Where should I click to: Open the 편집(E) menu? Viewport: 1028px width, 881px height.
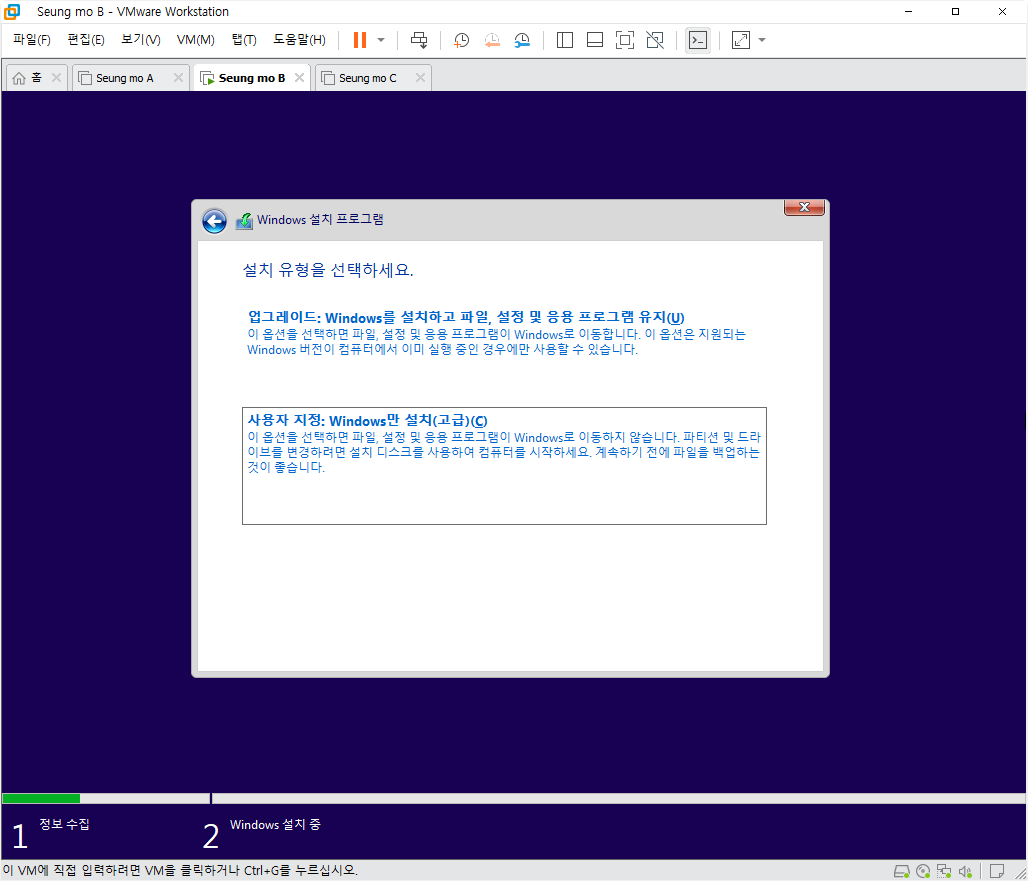(86, 40)
